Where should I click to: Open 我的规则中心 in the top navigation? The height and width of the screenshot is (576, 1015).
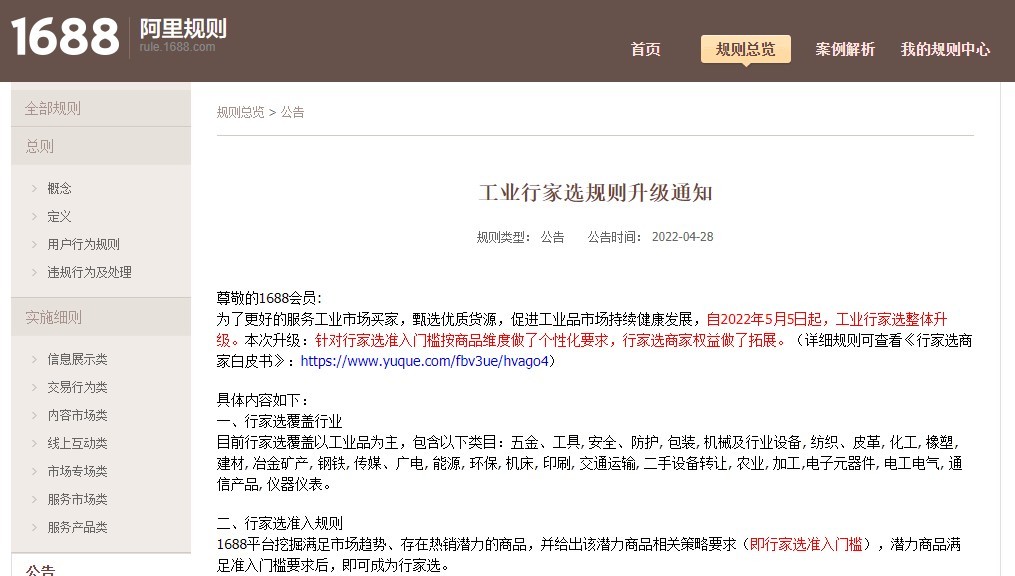point(945,49)
